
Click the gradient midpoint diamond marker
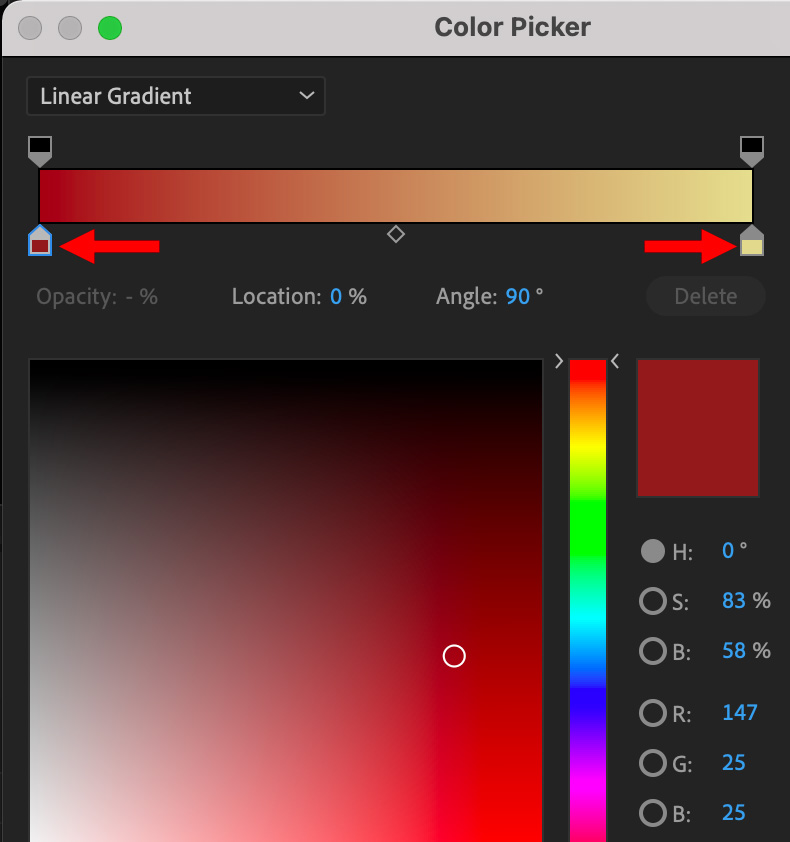coord(396,234)
